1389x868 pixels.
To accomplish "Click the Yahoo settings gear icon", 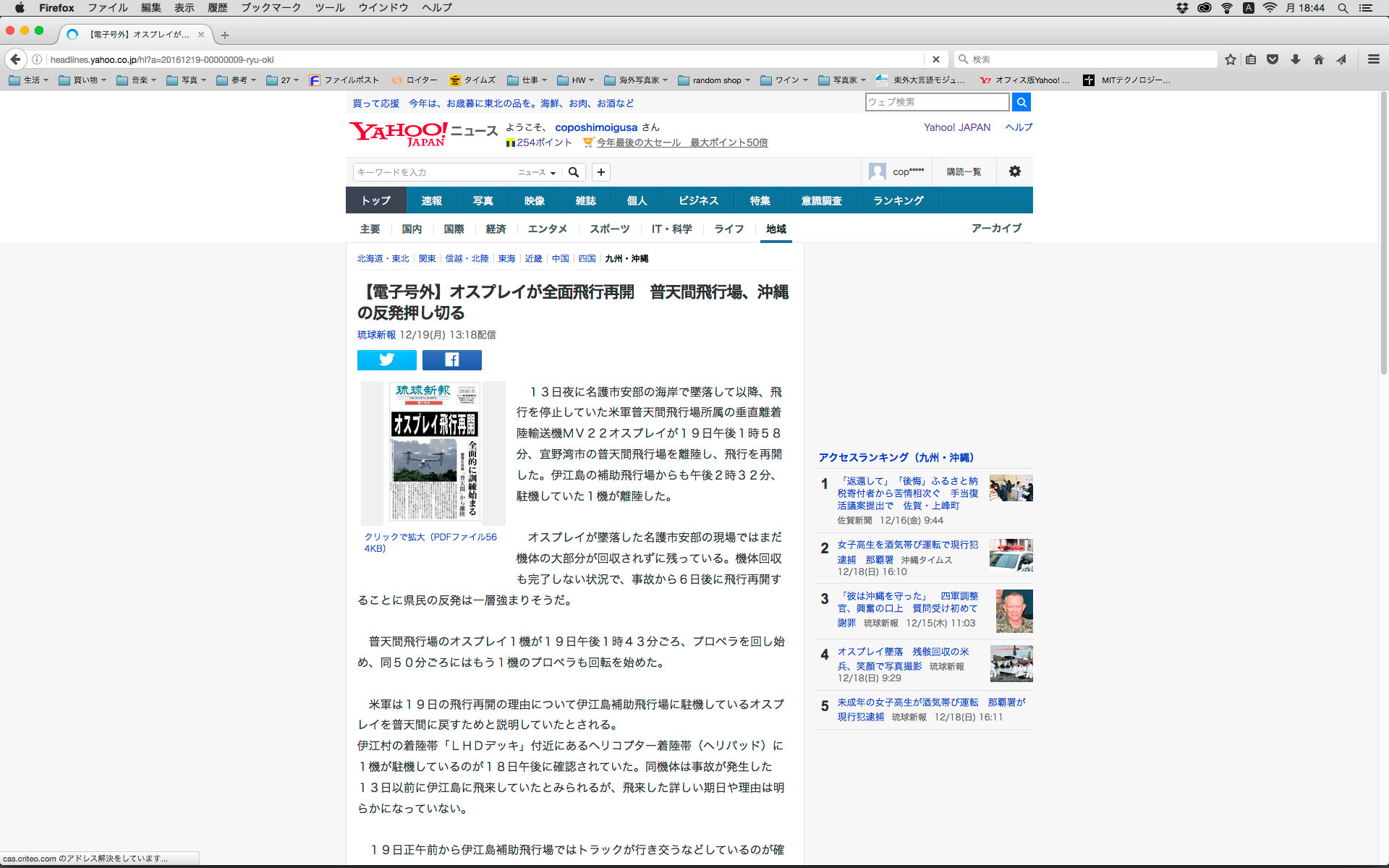I will pyautogui.click(x=1014, y=171).
